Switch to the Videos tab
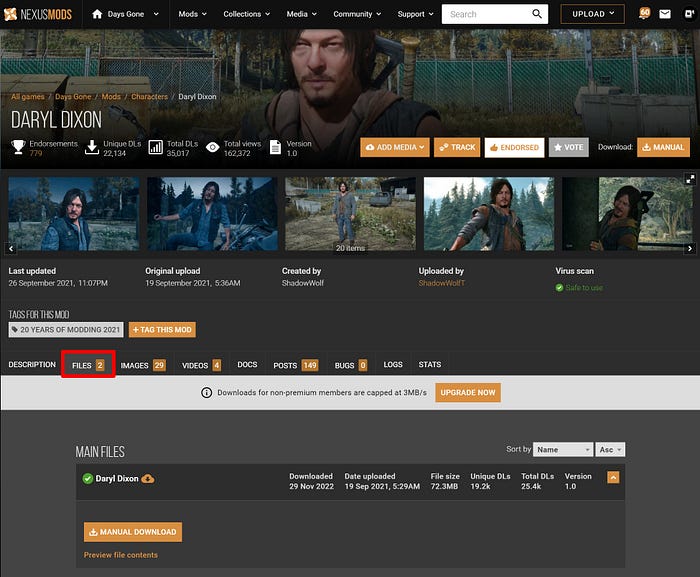The image size is (700, 577). click(x=201, y=365)
